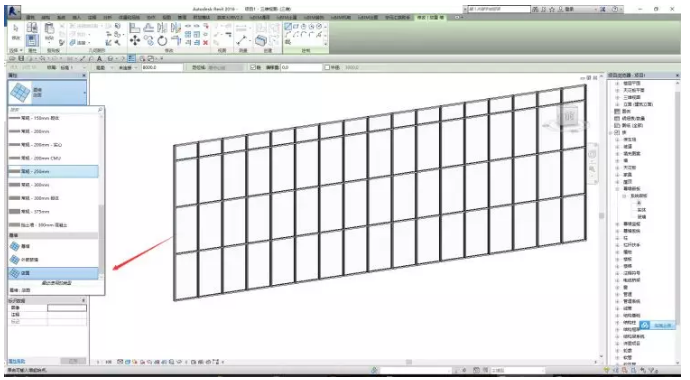Switch to the 建筑 ribbon tab

click(30, 18)
